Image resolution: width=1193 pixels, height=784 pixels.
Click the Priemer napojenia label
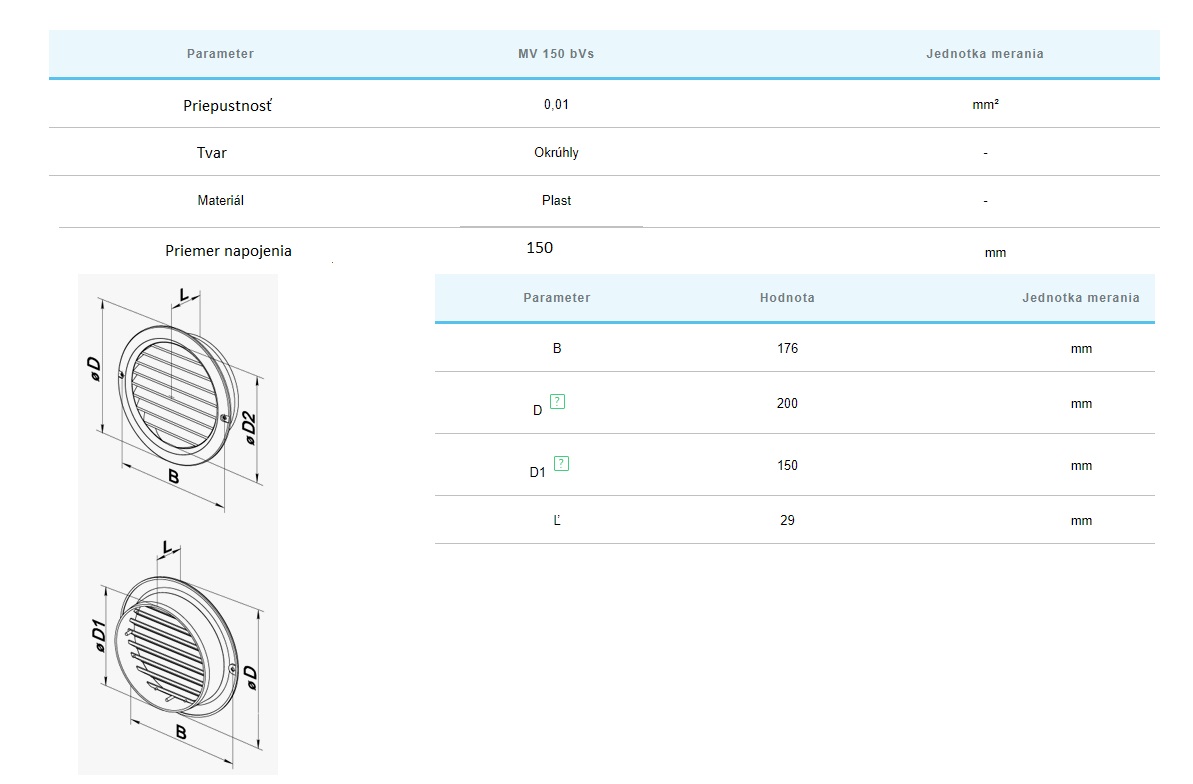[228, 251]
